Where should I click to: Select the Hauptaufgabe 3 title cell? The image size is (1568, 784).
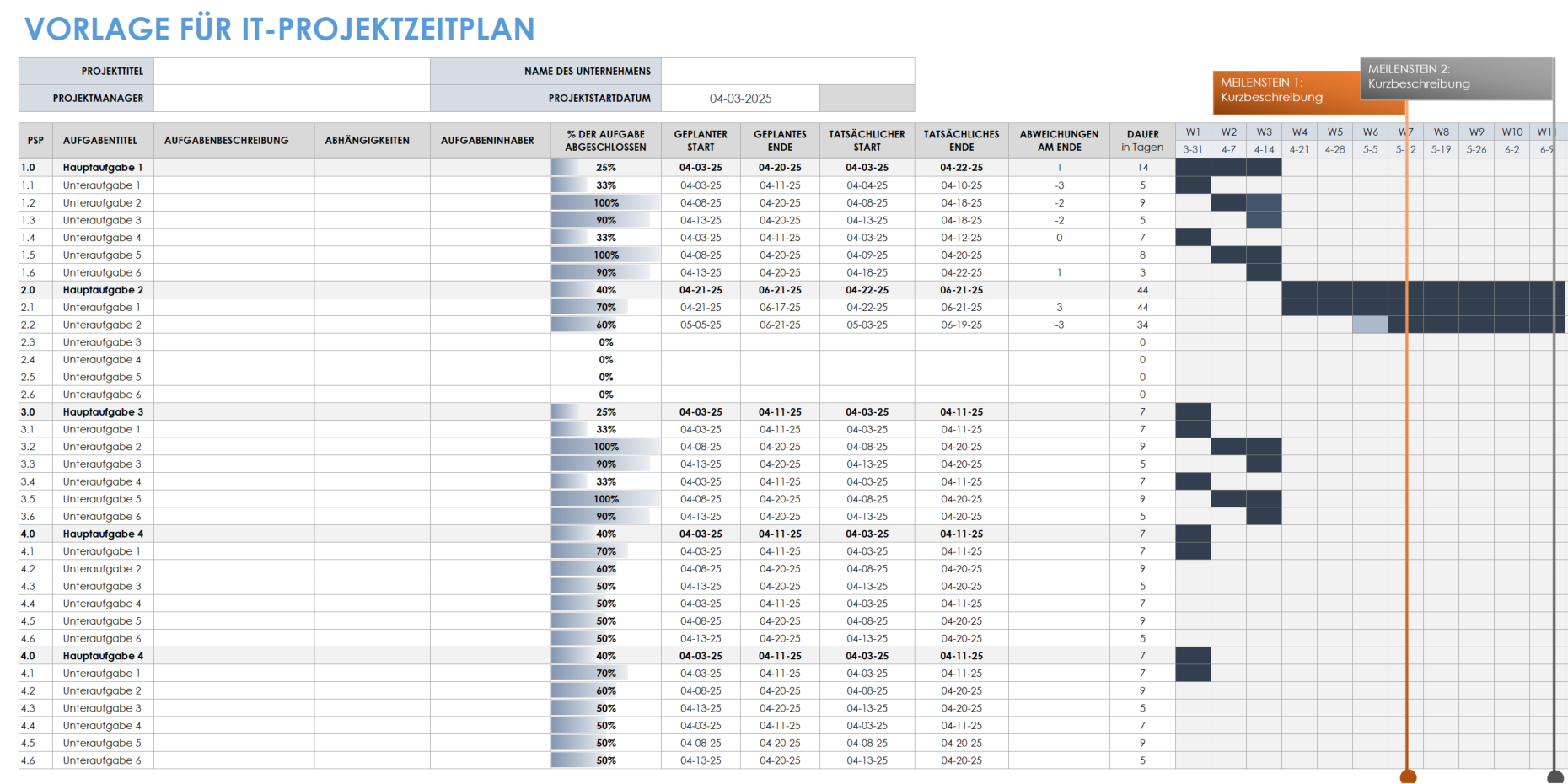click(x=103, y=412)
